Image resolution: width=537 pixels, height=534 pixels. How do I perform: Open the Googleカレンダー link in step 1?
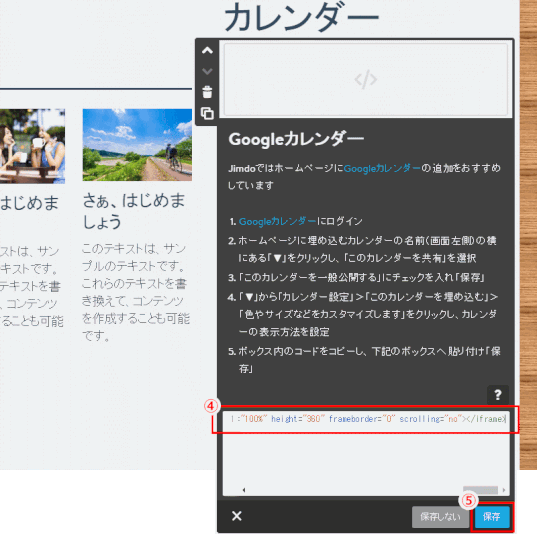[277, 221]
